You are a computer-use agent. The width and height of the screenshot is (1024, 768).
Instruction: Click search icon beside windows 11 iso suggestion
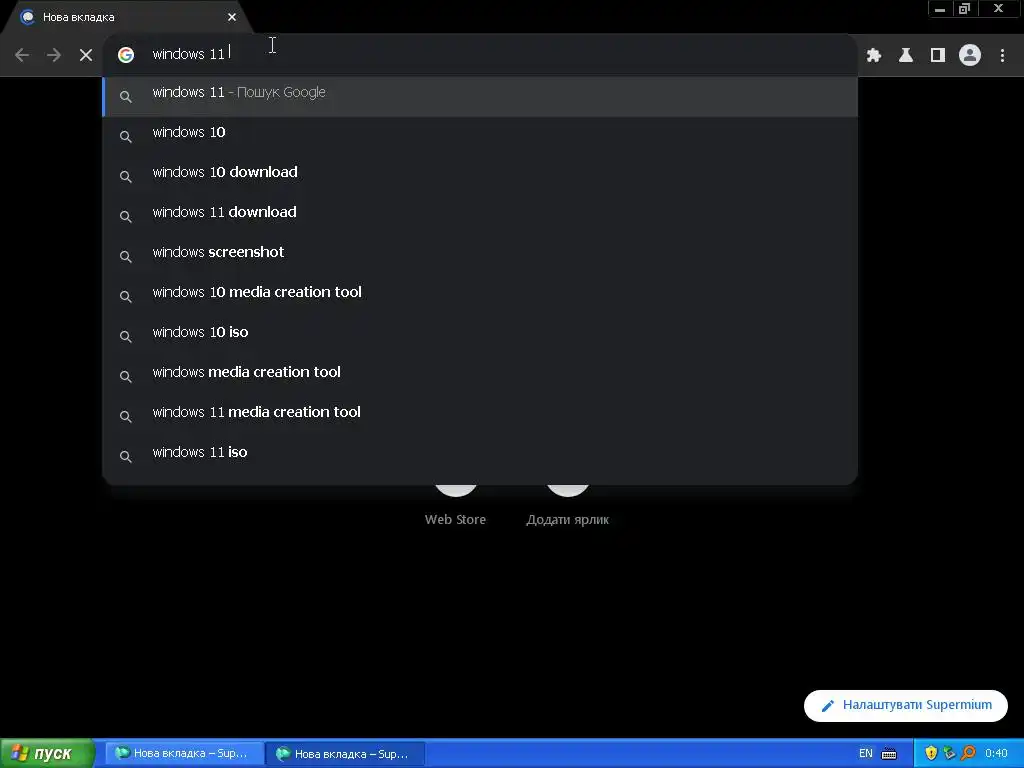click(126, 456)
